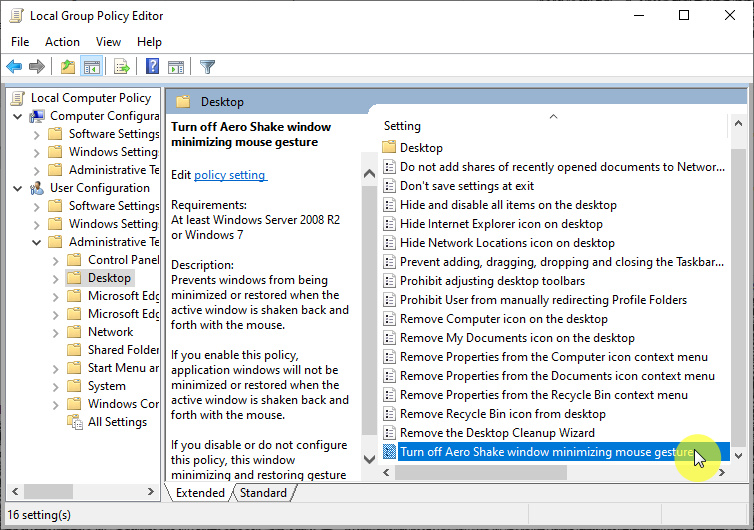Collapse the User Configuration tree node
Viewport: 754px width, 530px height.
[18, 188]
